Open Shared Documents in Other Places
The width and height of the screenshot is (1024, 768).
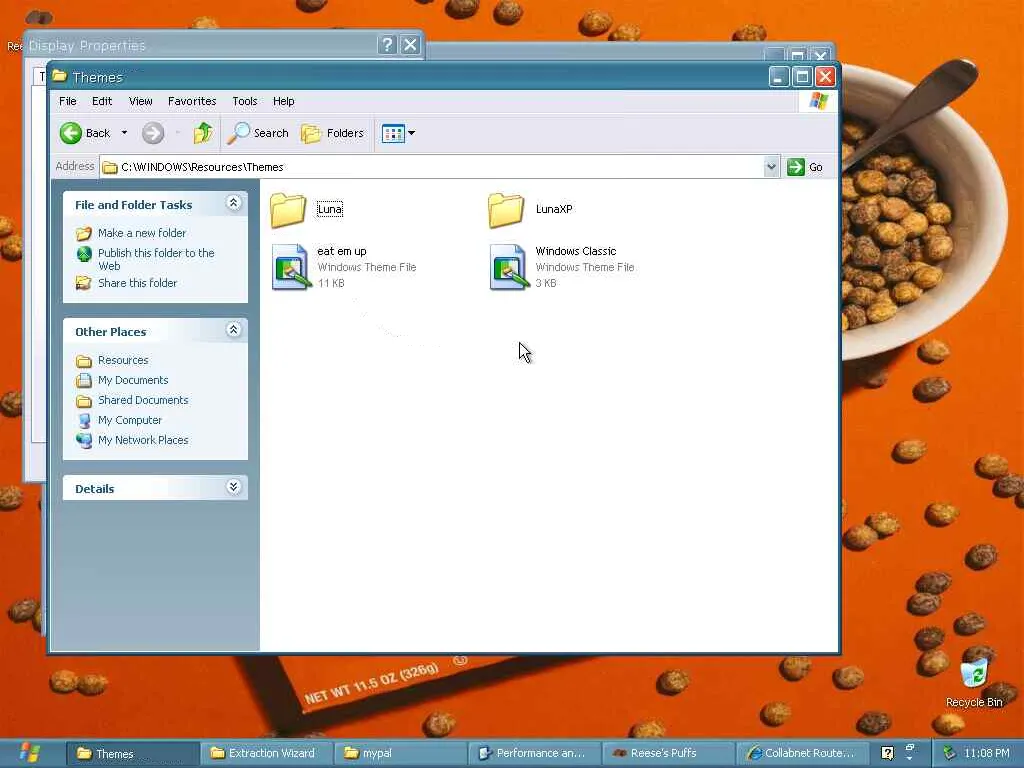click(x=143, y=400)
